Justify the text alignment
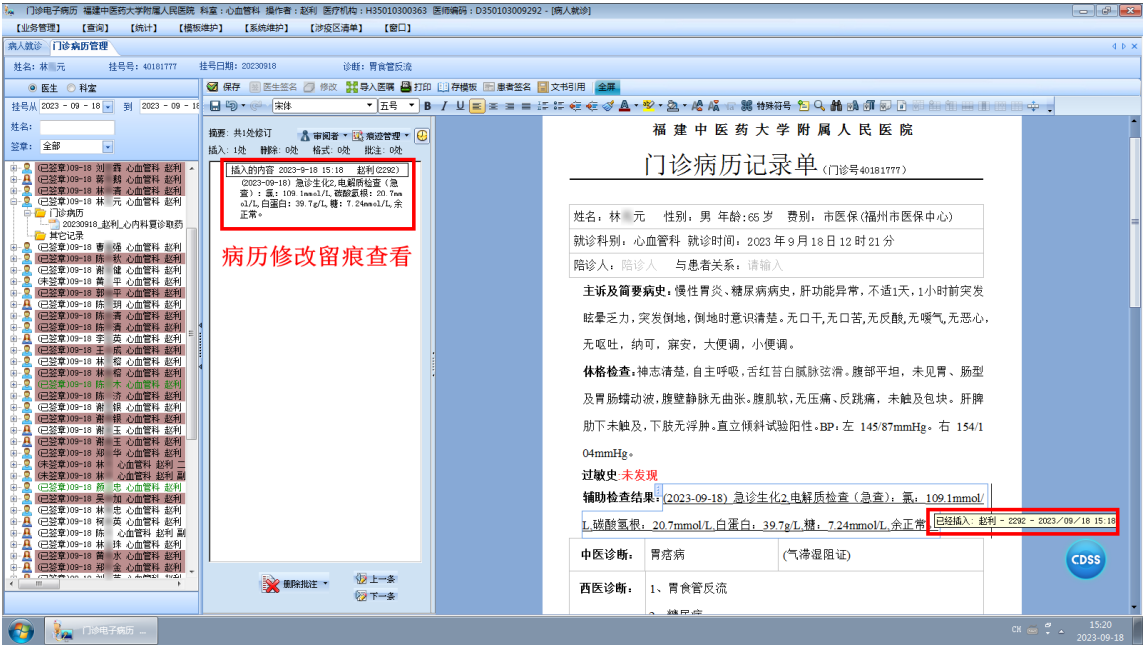 526,106
